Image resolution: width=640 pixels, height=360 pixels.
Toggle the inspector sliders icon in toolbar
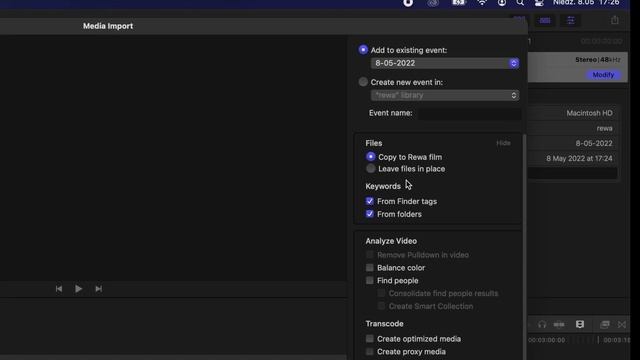tap(571, 20)
